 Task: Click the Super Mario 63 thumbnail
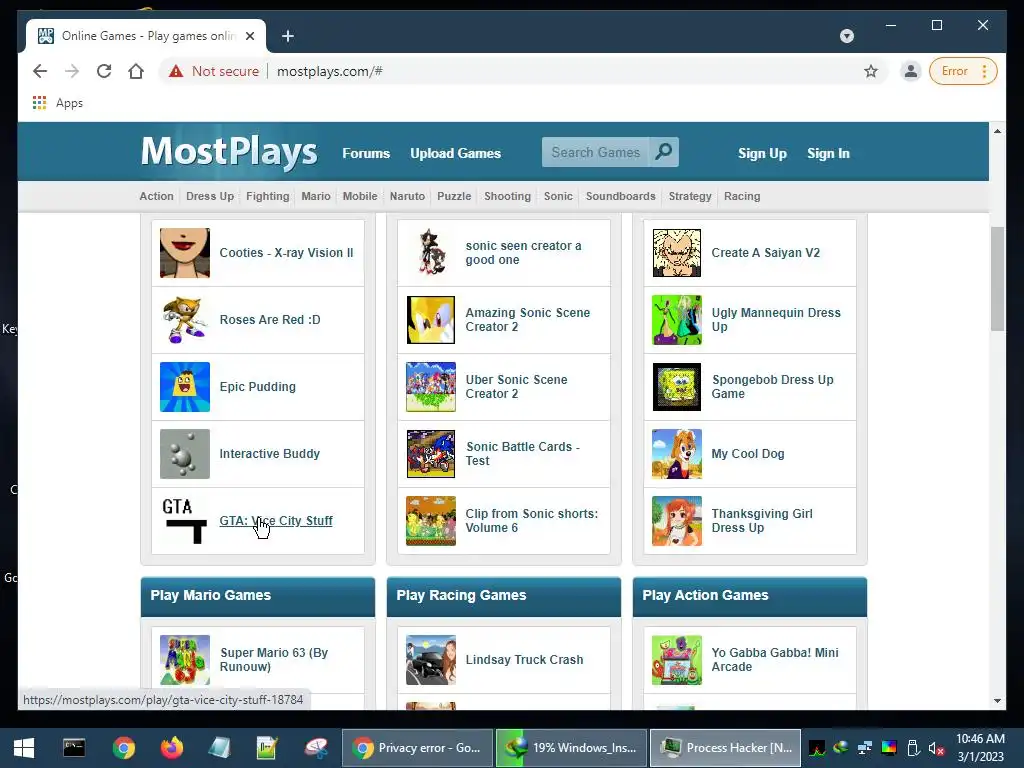pyautogui.click(x=185, y=660)
